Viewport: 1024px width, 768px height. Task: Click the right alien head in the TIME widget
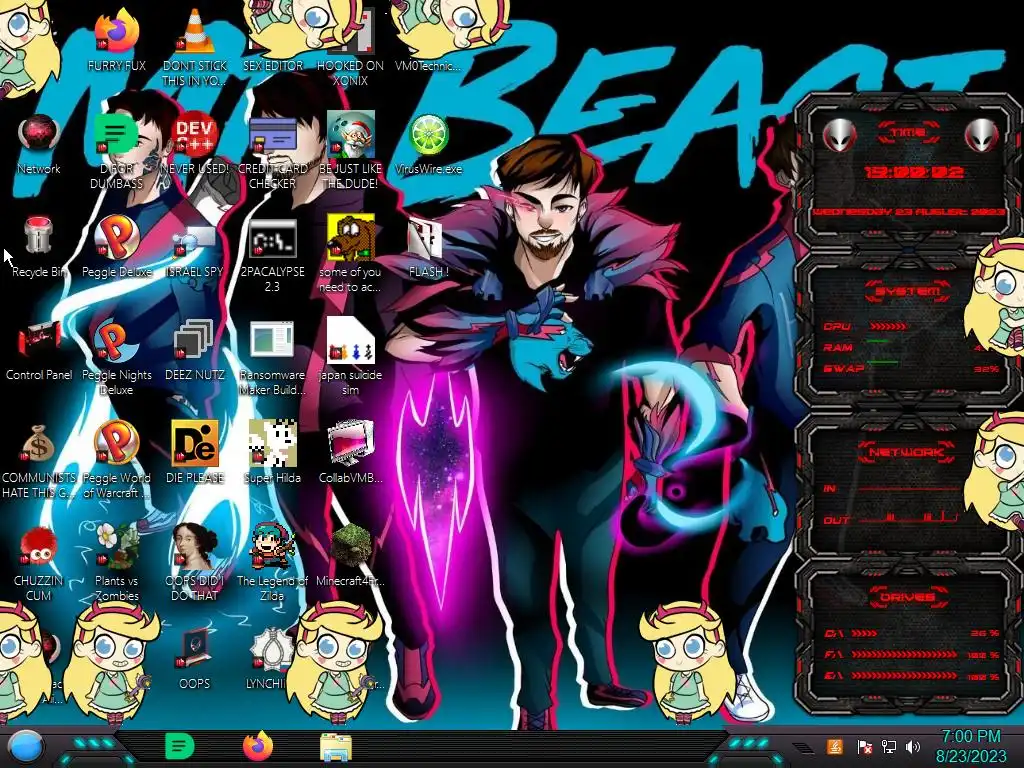tap(982, 136)
